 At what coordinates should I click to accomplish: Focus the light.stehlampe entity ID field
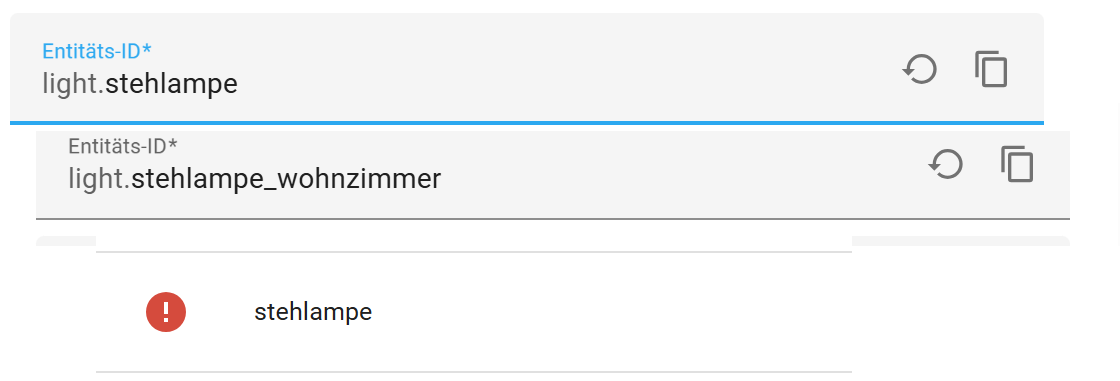(x=526, y=68)
